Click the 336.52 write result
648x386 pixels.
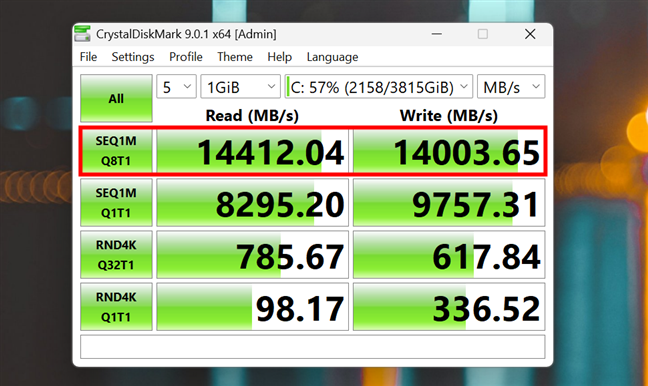449,307
